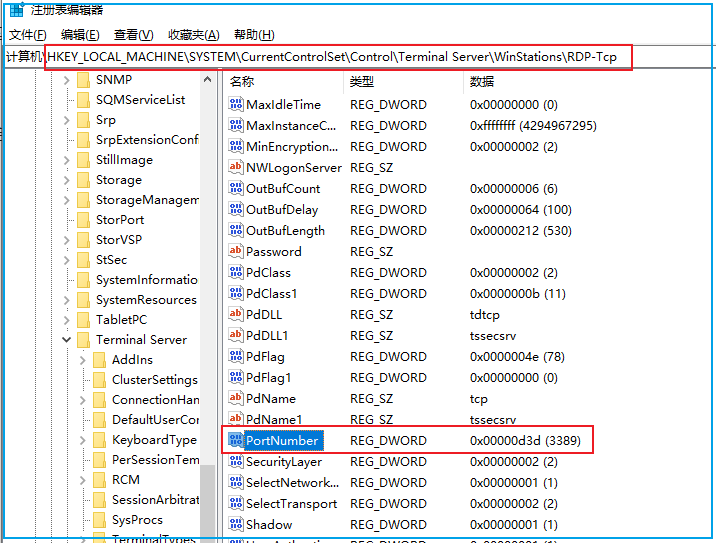Click the tree scrollbar up arrow
Image resolution: width=716 pixels, height=543 pixels.
point(208,79)
